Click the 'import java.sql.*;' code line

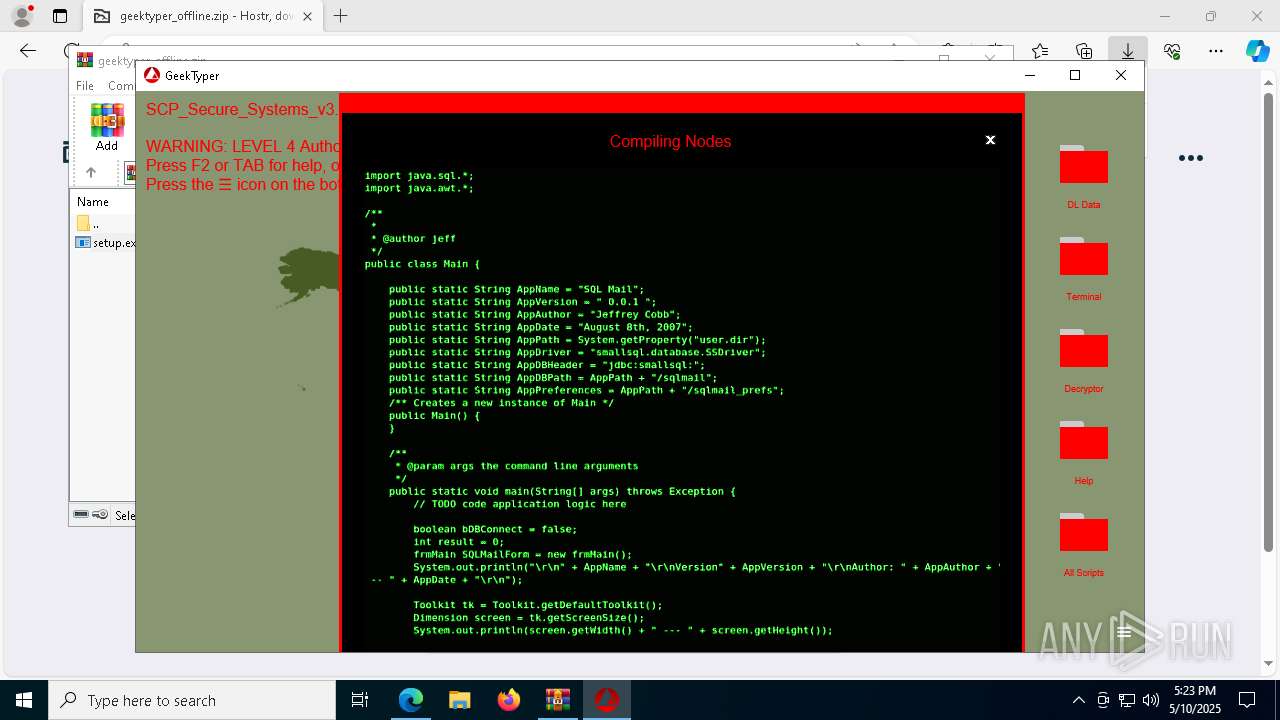[419, 175]
